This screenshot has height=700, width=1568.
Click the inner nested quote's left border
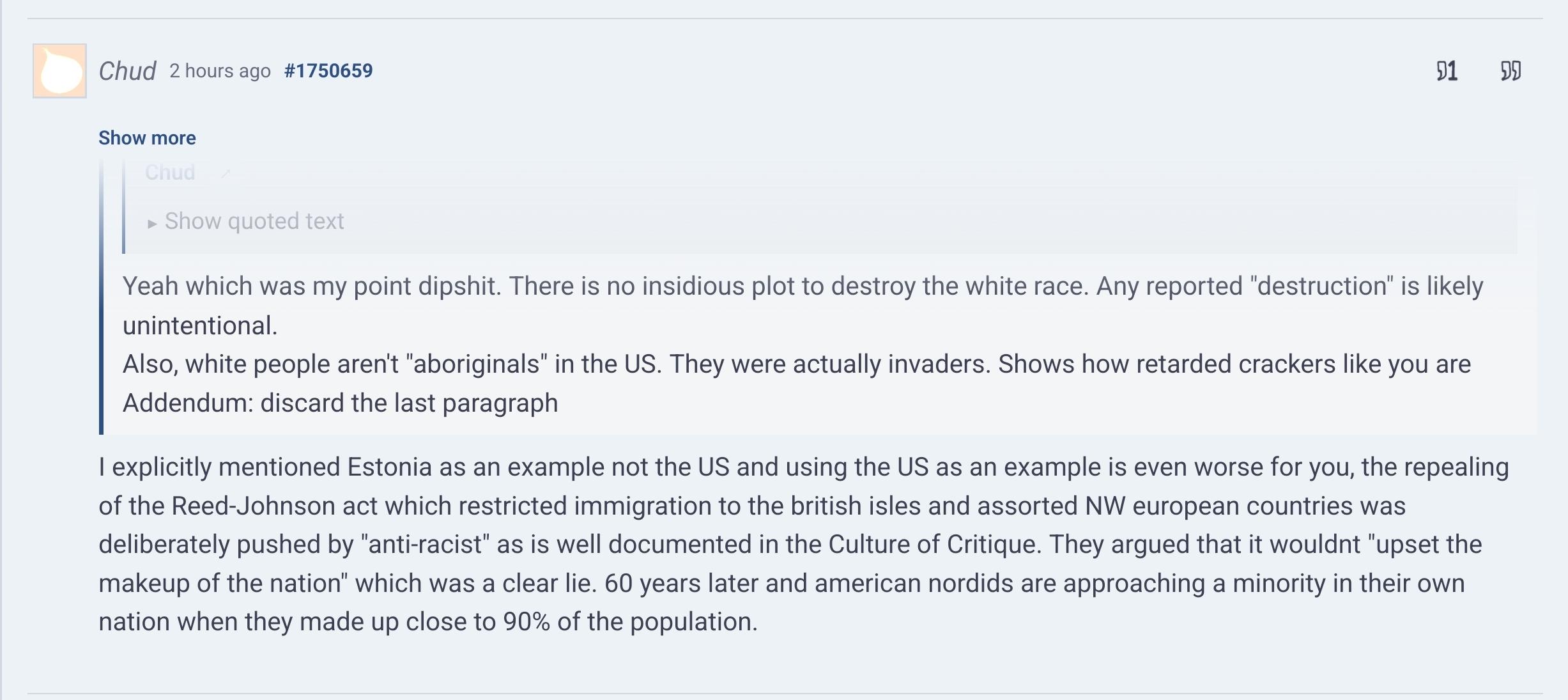tap(124, 211)
